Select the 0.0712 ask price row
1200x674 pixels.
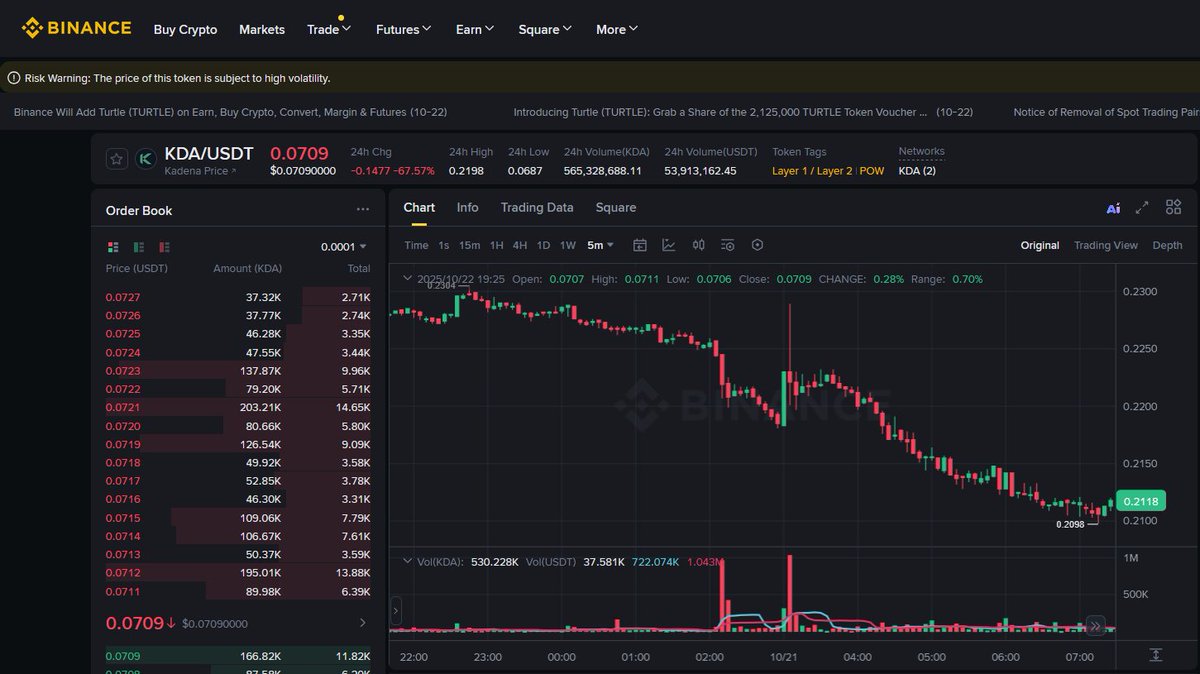(238, 572)
